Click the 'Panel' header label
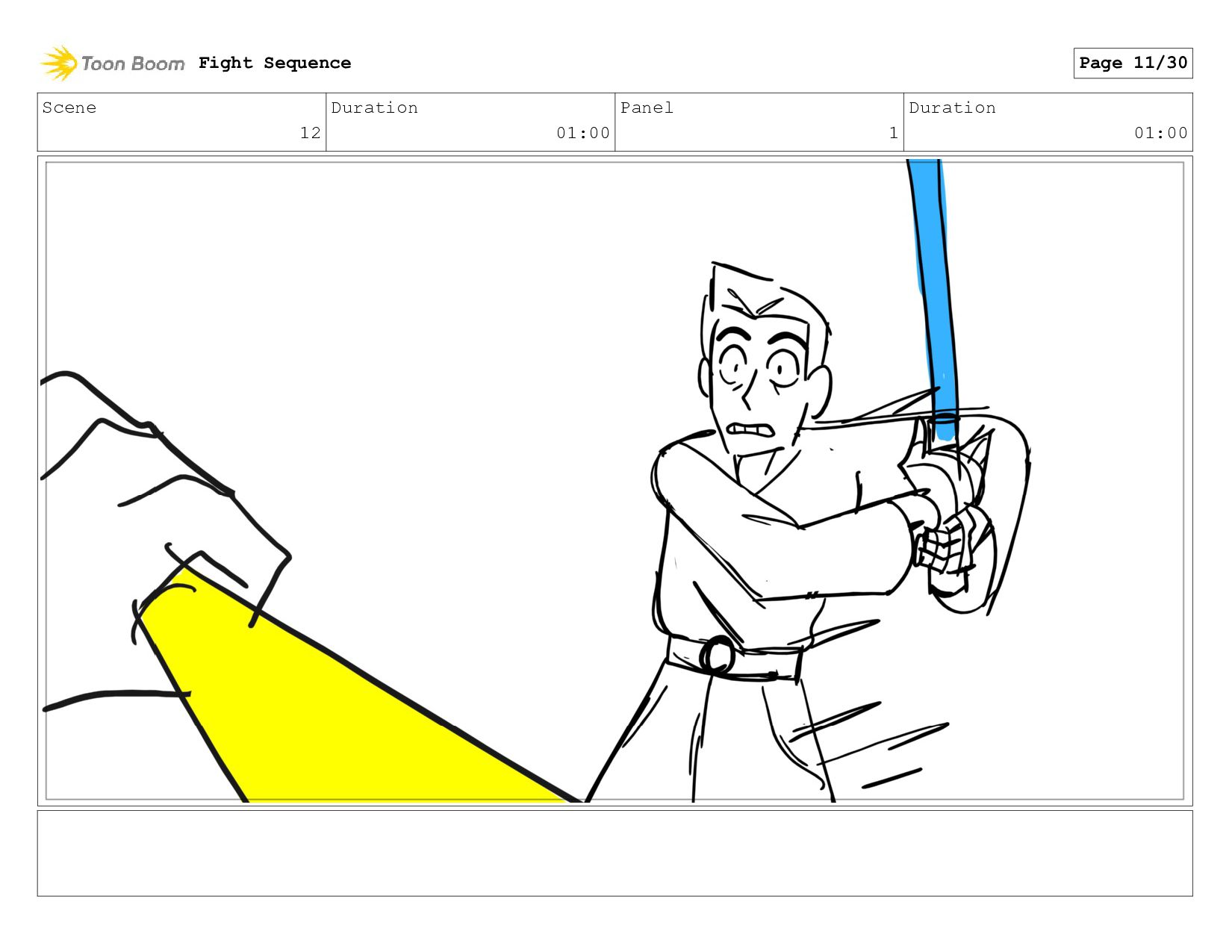1232x952 pixels. (647, 108)
